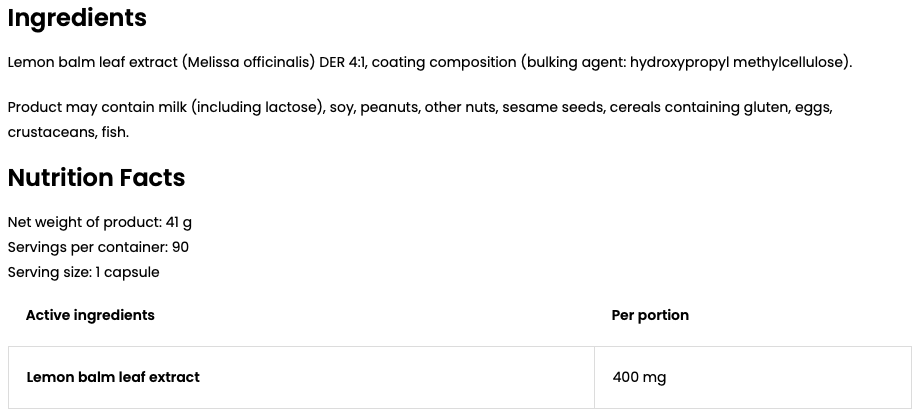
Task: Click the Servings per container: 90 line
Action: [x=98, y=247]
